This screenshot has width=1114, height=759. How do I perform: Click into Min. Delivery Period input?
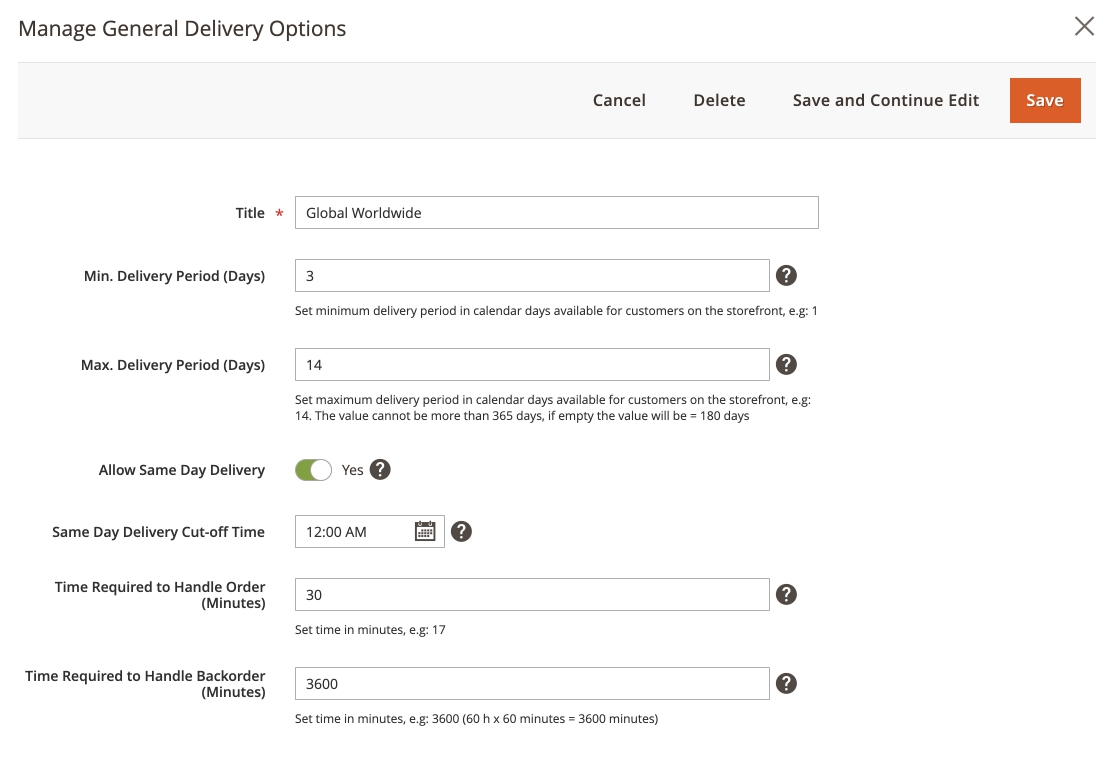pos(532,276)
